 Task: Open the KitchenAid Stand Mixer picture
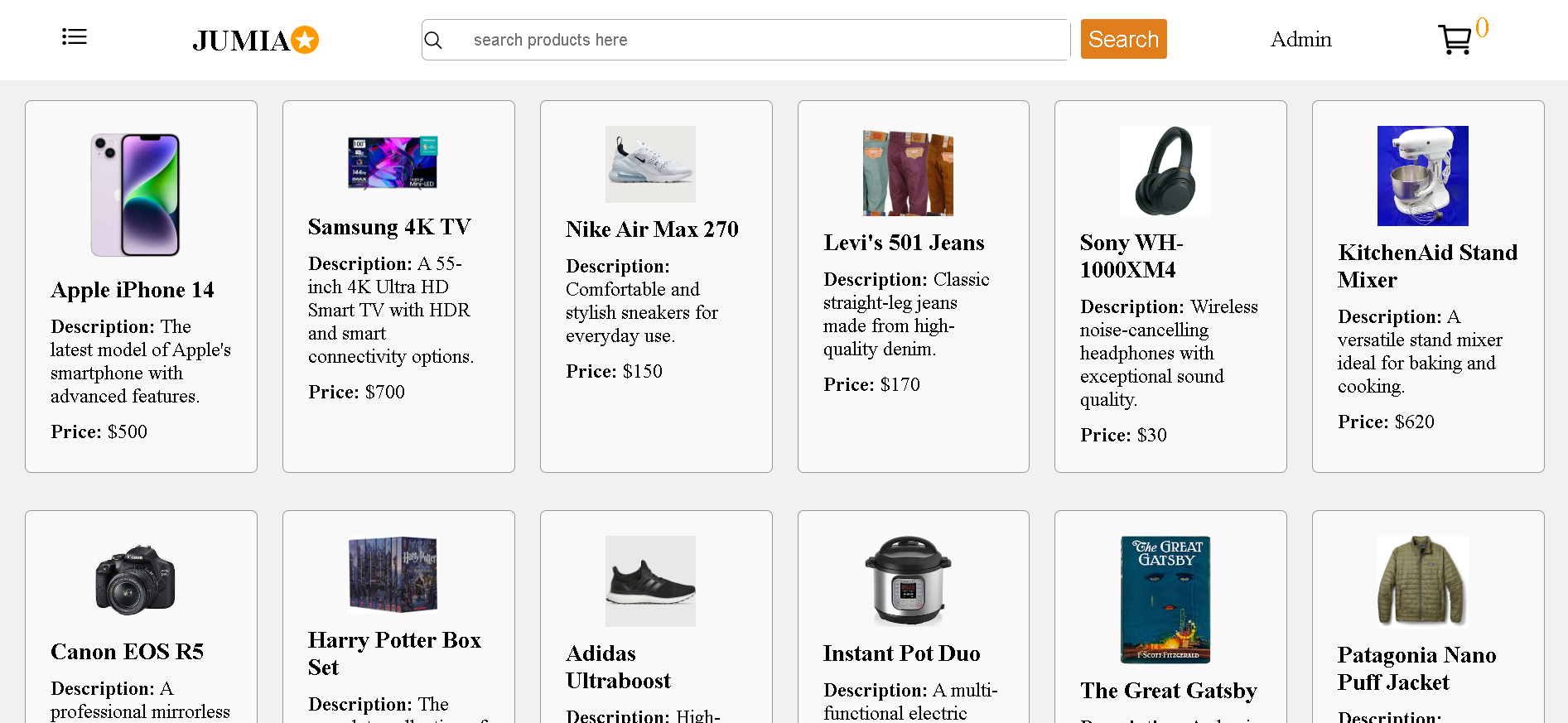[1422, 176]
